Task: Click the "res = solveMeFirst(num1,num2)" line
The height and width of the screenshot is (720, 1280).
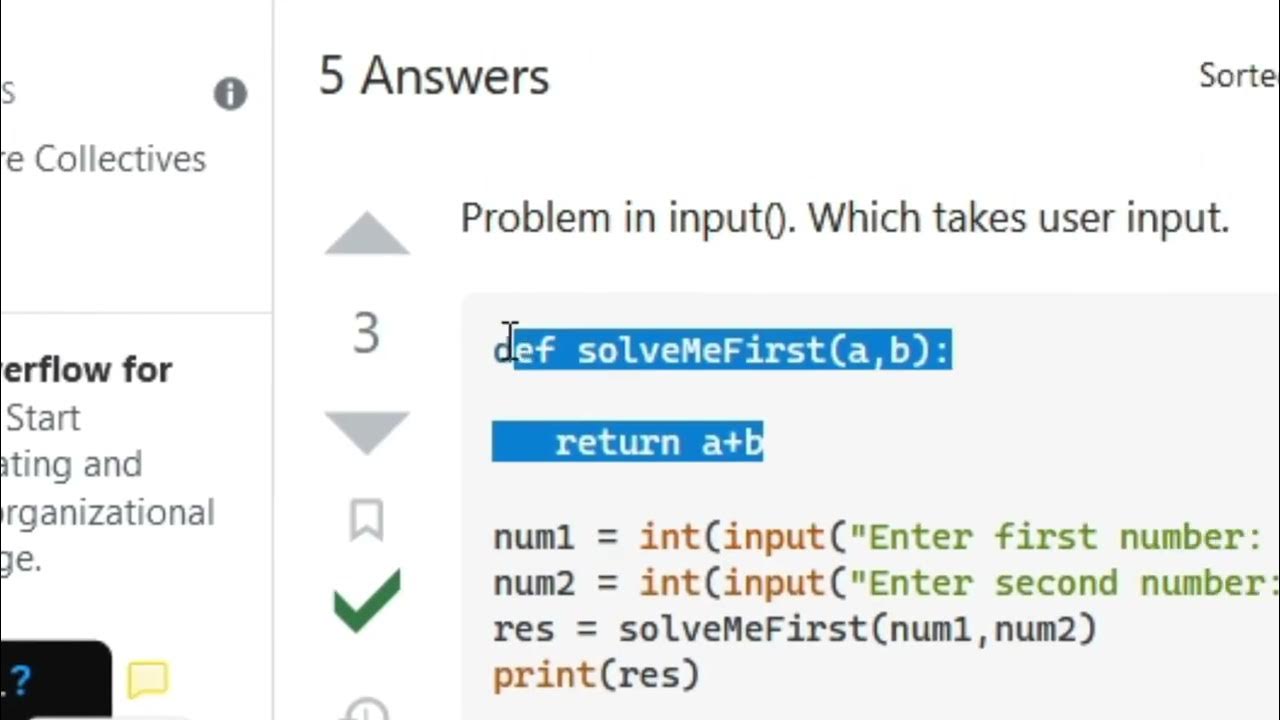Action: tap(795, 629)
